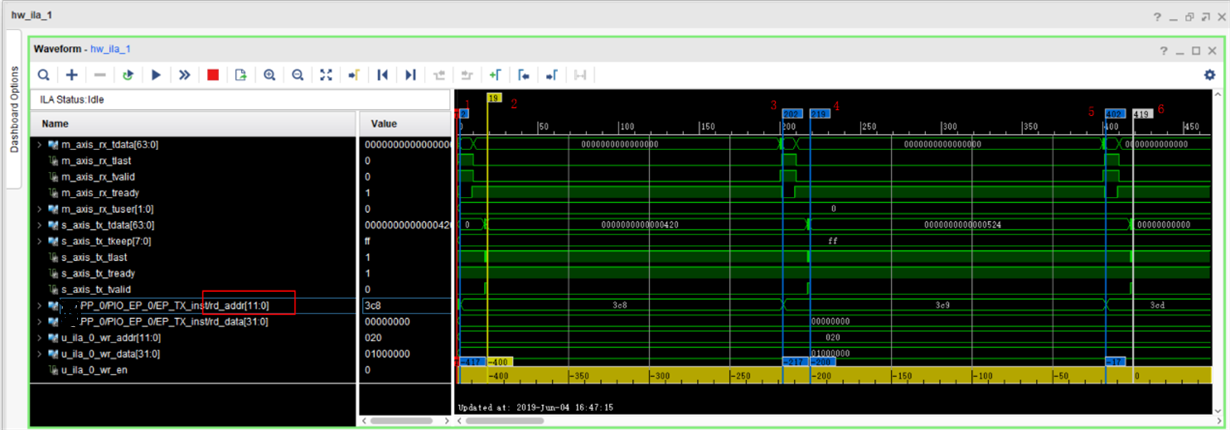Image resolution: width=1230 pixels, height=430 pixels.
Task: Zoom out of the waveform
Action: [x=298, y=75]
